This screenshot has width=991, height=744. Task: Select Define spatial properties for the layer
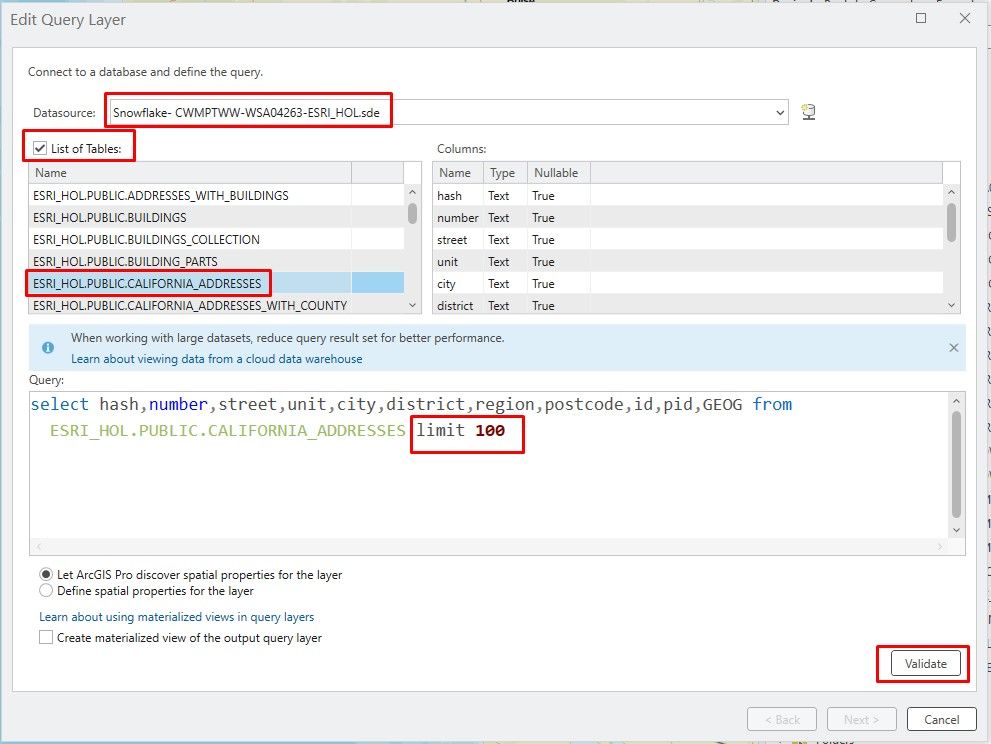click(46, 590)
